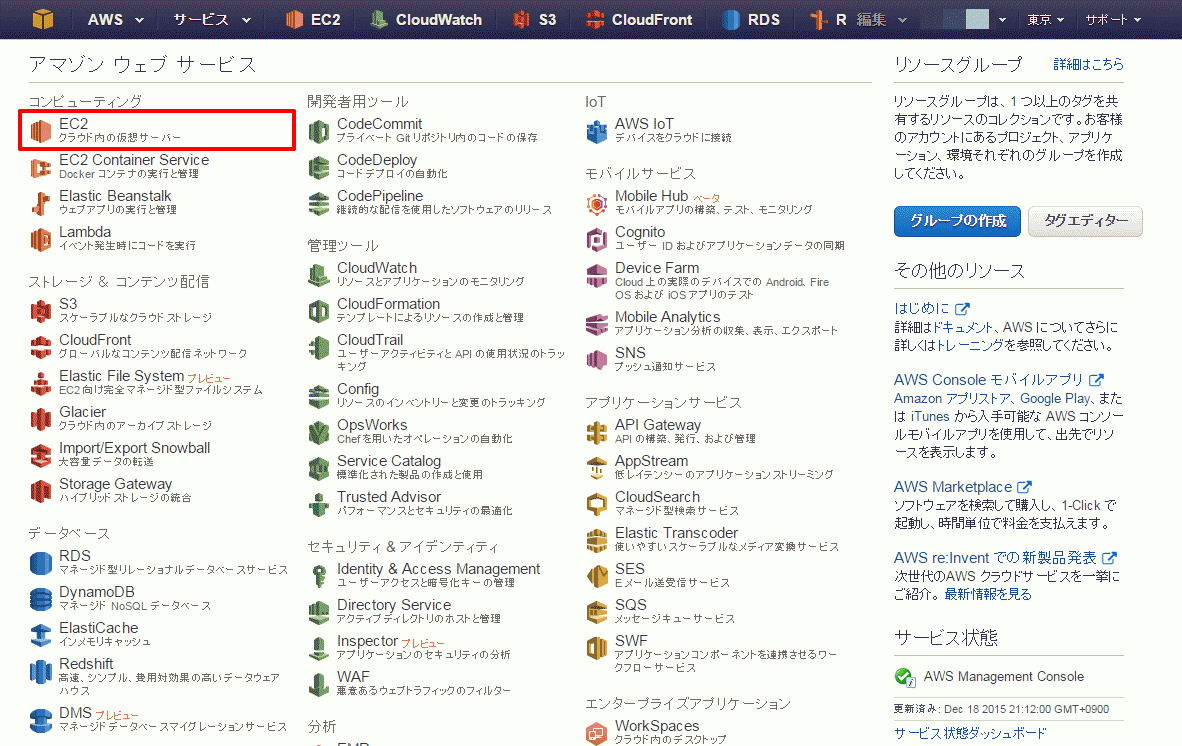
Task: Open the AWS IoT icon
Action: coord(597,131)
